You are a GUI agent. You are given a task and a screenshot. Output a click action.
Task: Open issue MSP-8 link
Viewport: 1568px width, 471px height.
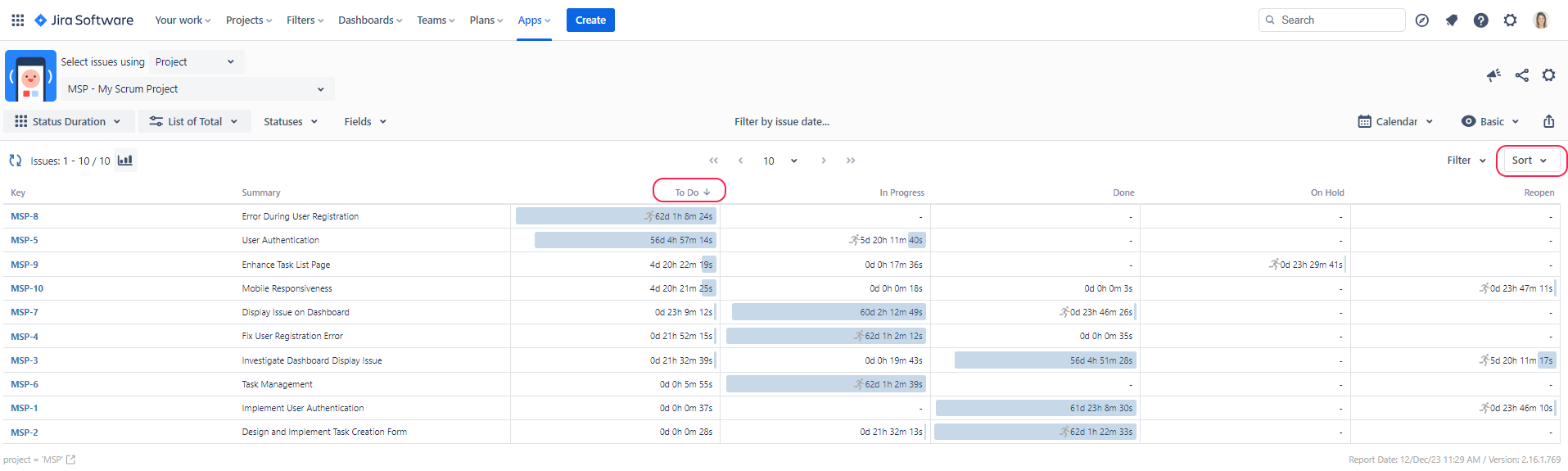(x=25, y=216)
